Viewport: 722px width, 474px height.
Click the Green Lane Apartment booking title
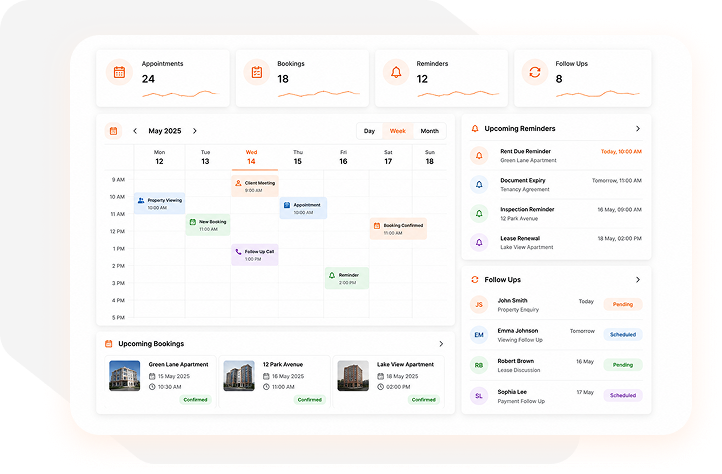(179, 364)
